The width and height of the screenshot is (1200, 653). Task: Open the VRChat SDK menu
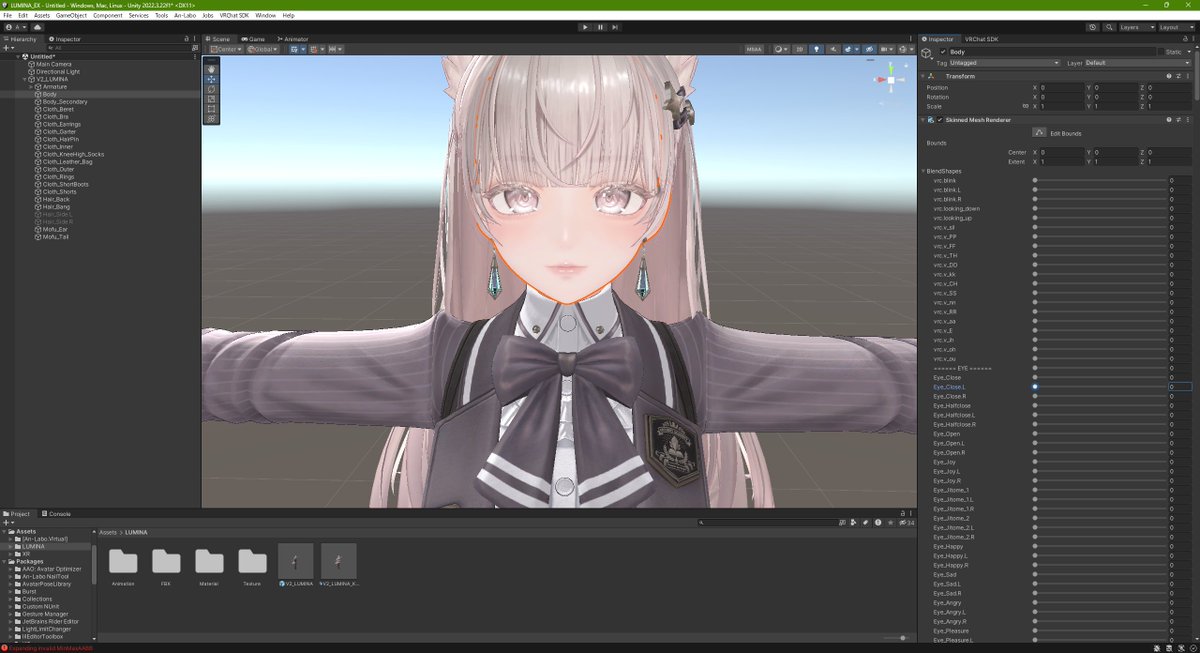(x=234, y=16)
